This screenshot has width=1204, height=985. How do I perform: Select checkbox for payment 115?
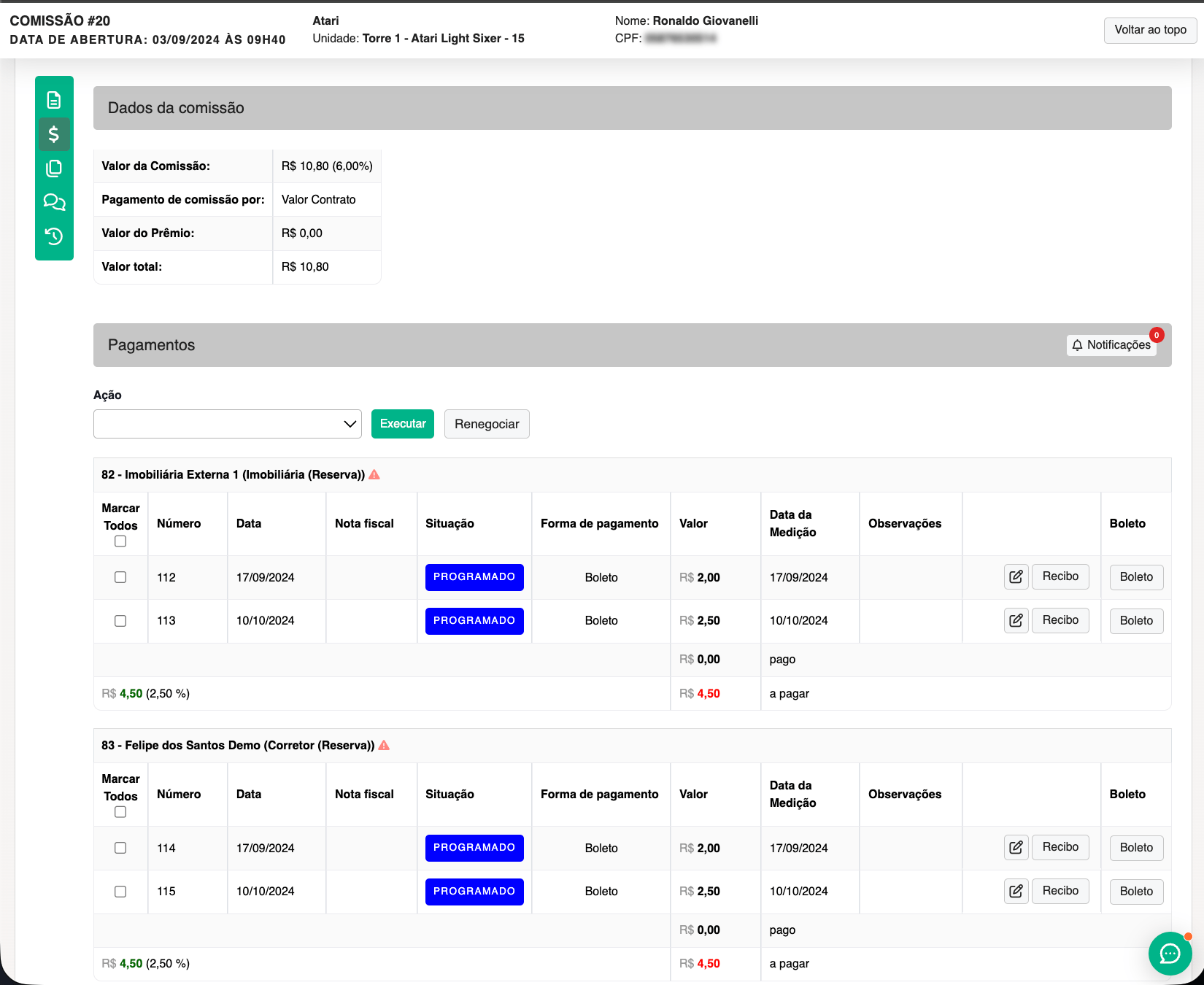[x=120, y=892]
